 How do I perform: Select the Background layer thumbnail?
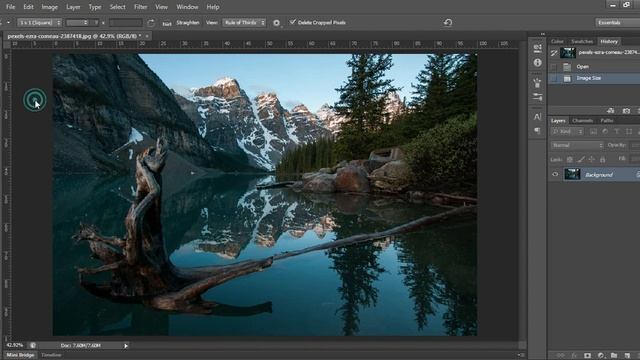[x=572, y=174]
